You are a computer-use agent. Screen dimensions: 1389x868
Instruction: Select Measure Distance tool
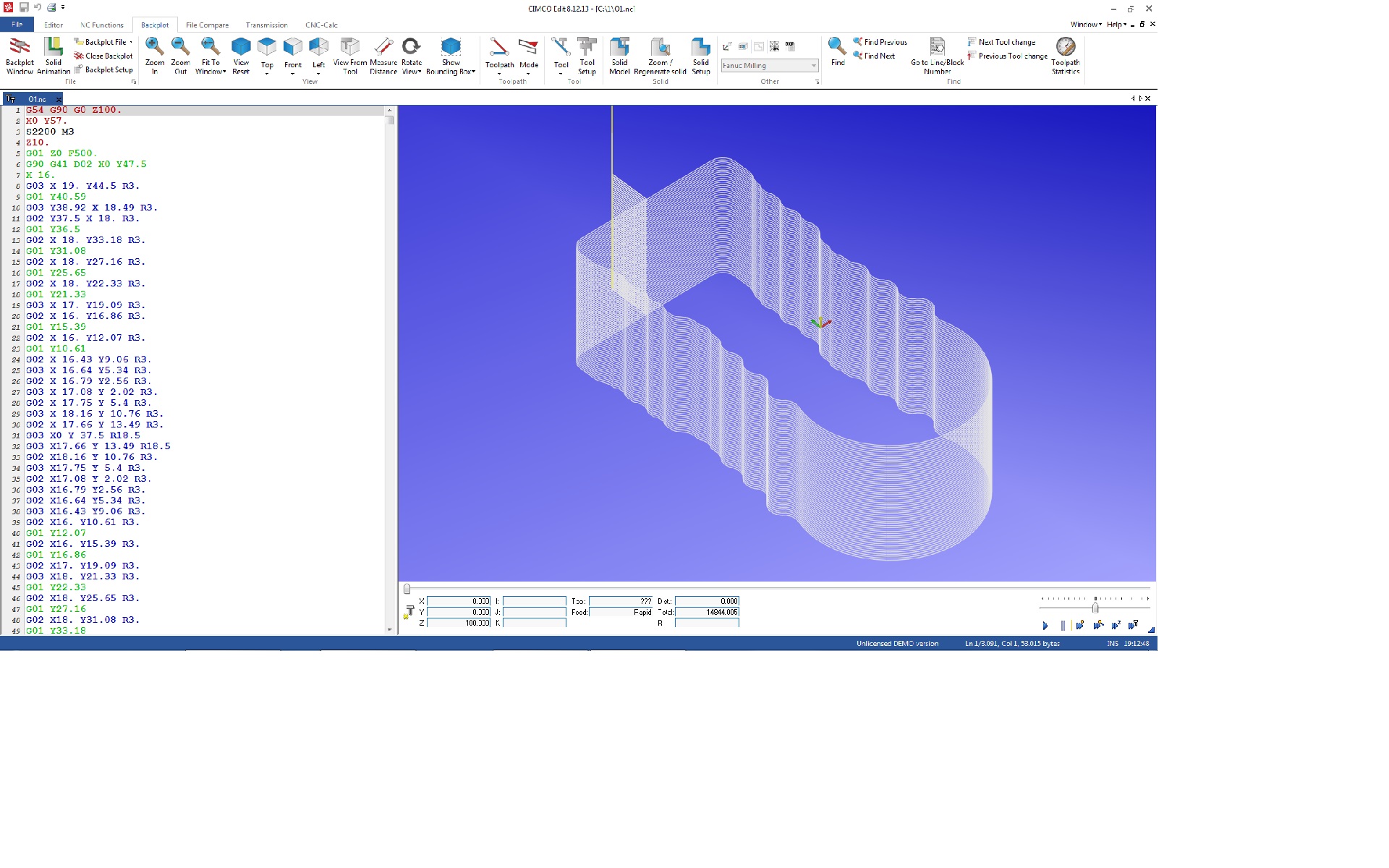tap(383, 47)
